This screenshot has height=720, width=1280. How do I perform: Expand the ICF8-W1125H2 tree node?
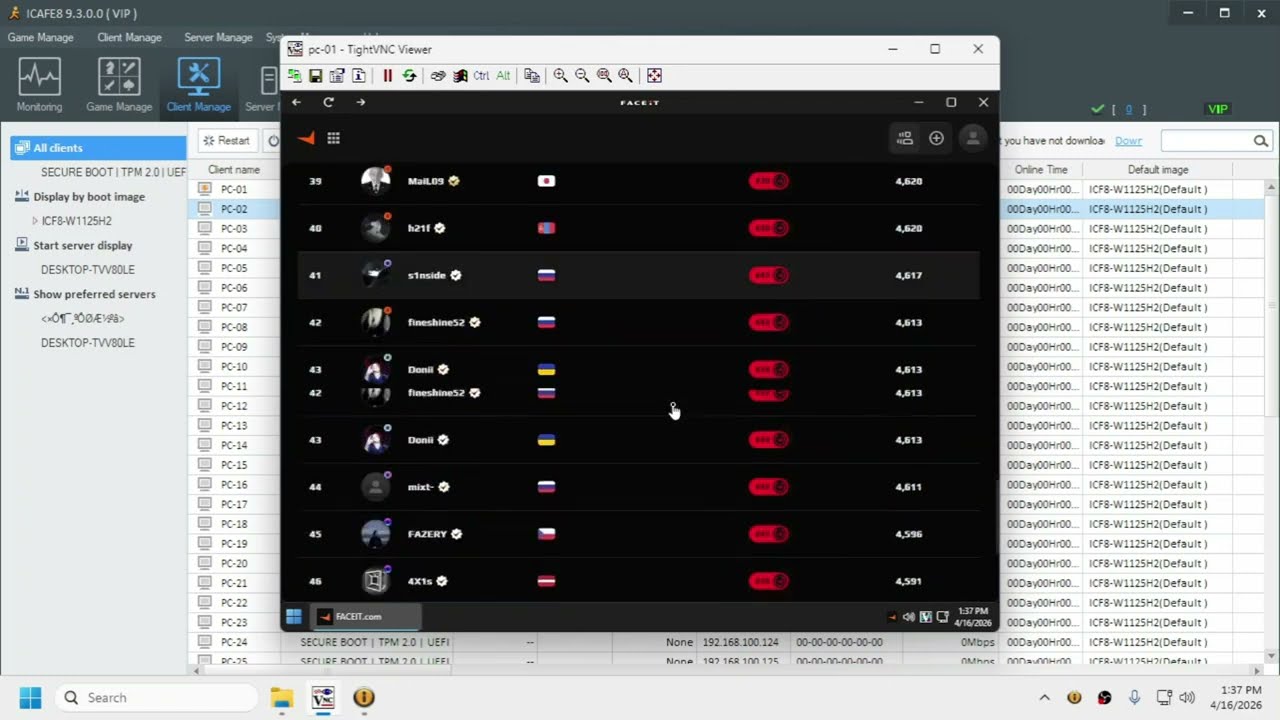tap(35, 221)
